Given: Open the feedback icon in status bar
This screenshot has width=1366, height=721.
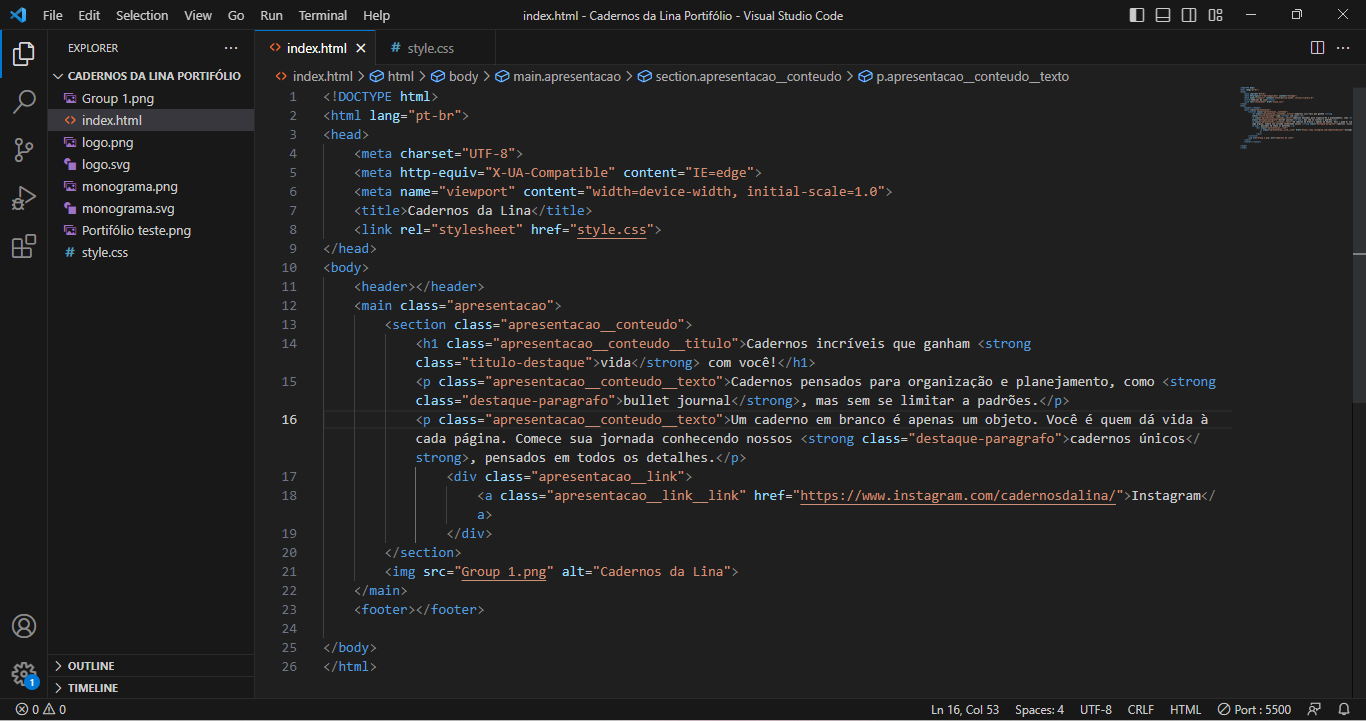Looking at the screenshot, I should pyautogui.click(x=1315, y=709).
